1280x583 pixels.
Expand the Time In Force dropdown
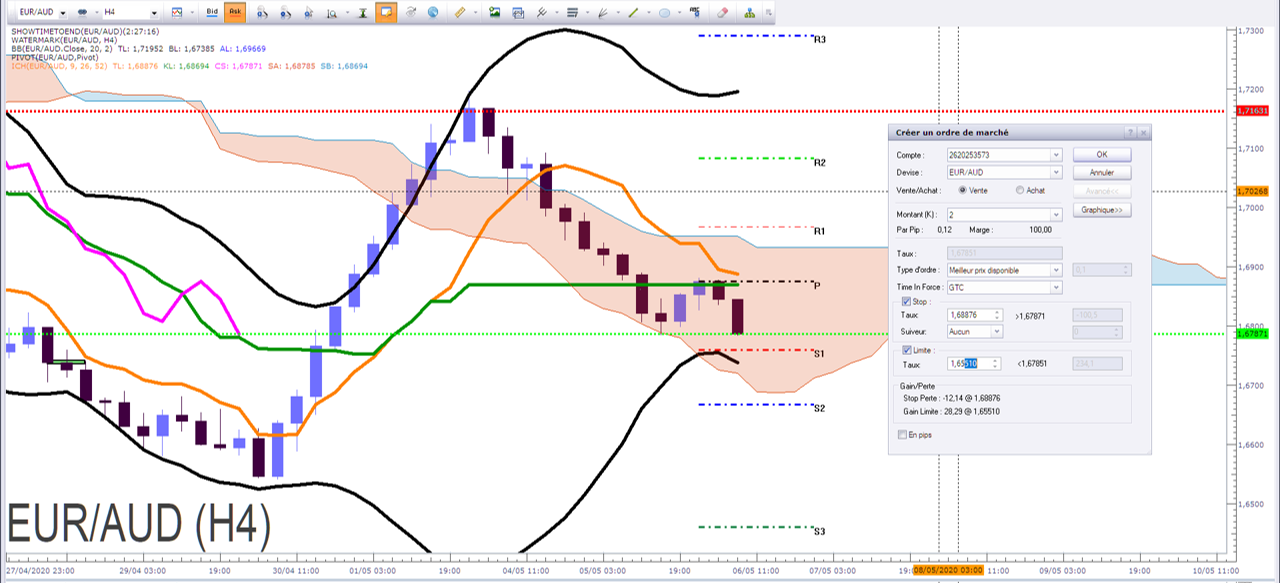1004,286
